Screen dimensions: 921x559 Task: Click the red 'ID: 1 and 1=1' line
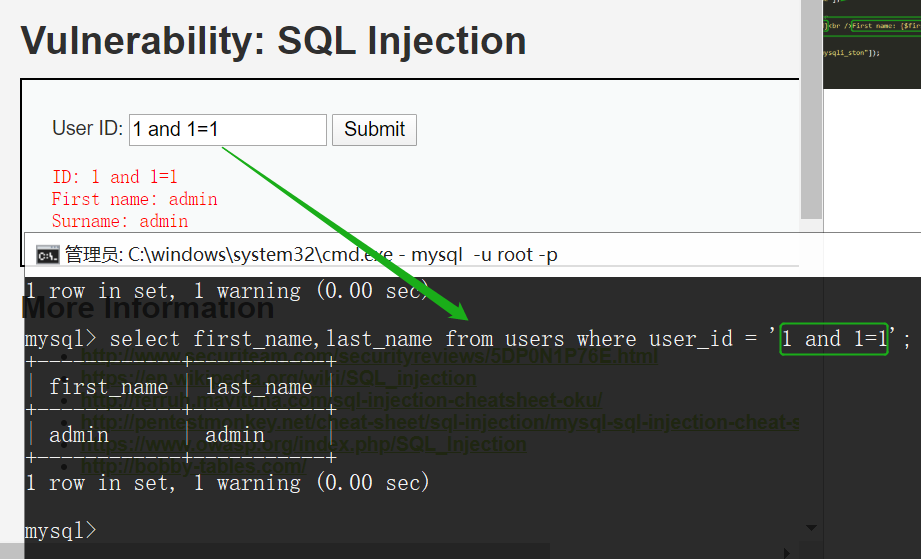(x=115, y=177)
